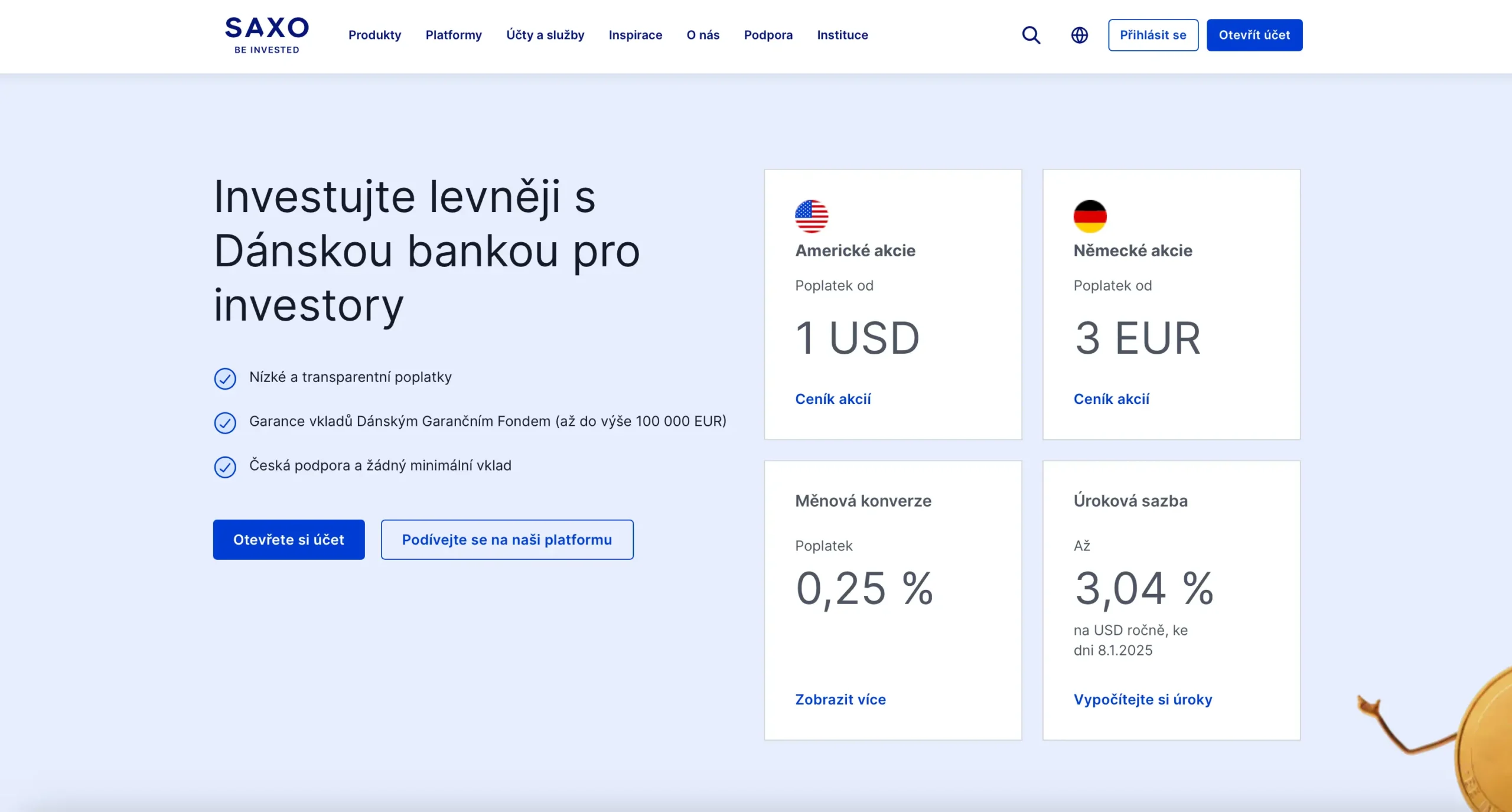Click checkmark icon beside Garance vkladů
The width and height of the screenshot is (1512, 812).
coord(225,423)
